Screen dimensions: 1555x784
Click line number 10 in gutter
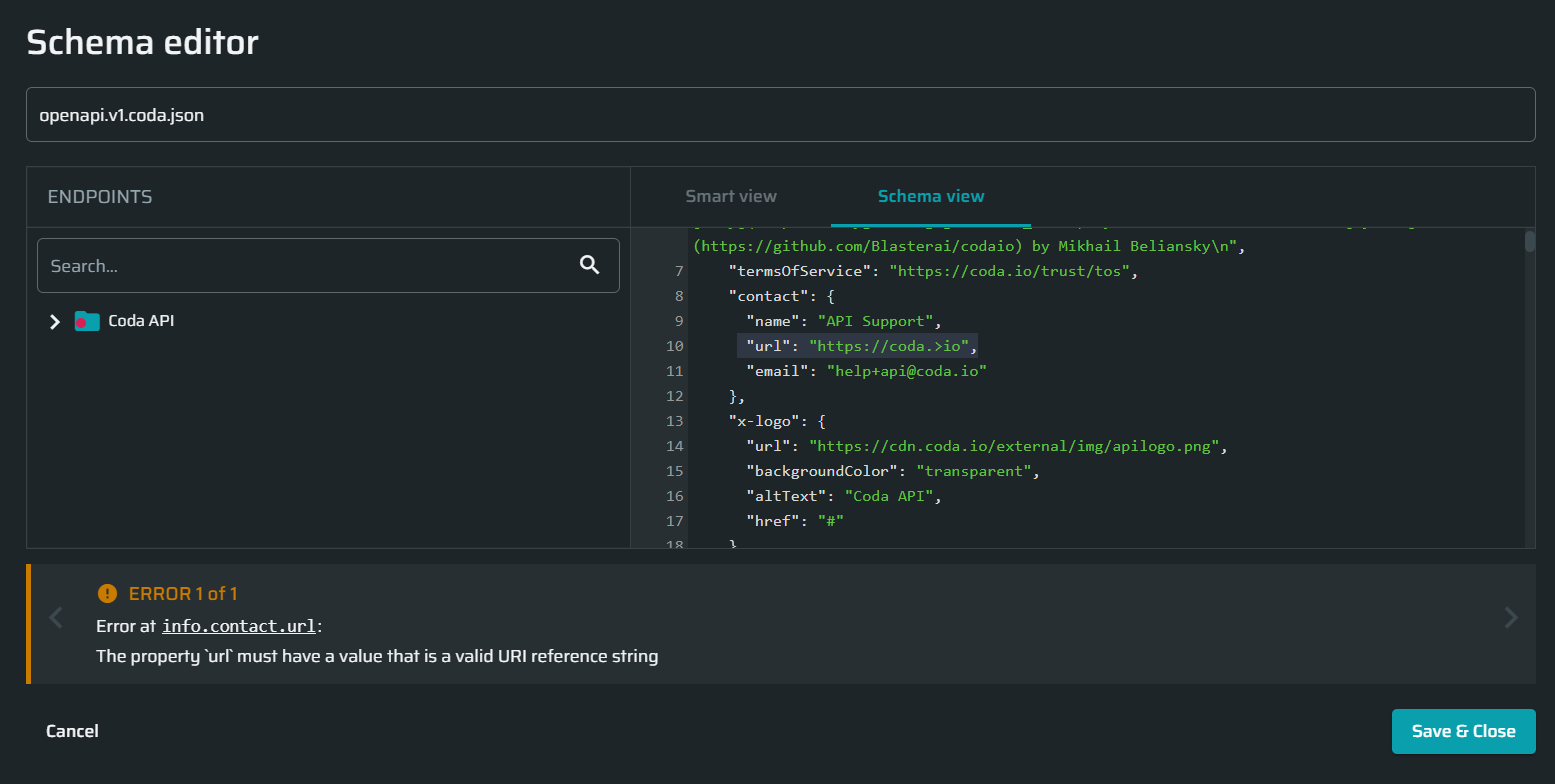(x=675, y=346)
